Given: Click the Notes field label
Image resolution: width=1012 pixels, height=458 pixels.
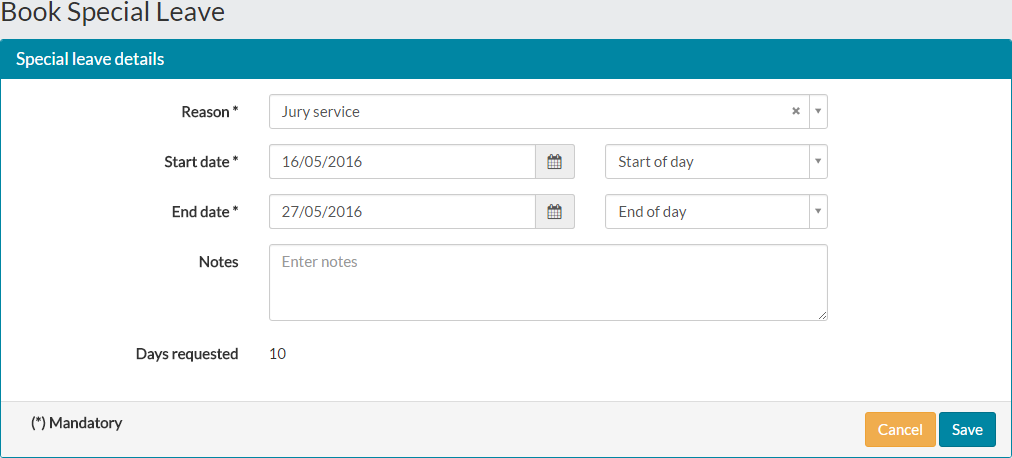Looking at the screenshot, I should (x=218, y=262).
